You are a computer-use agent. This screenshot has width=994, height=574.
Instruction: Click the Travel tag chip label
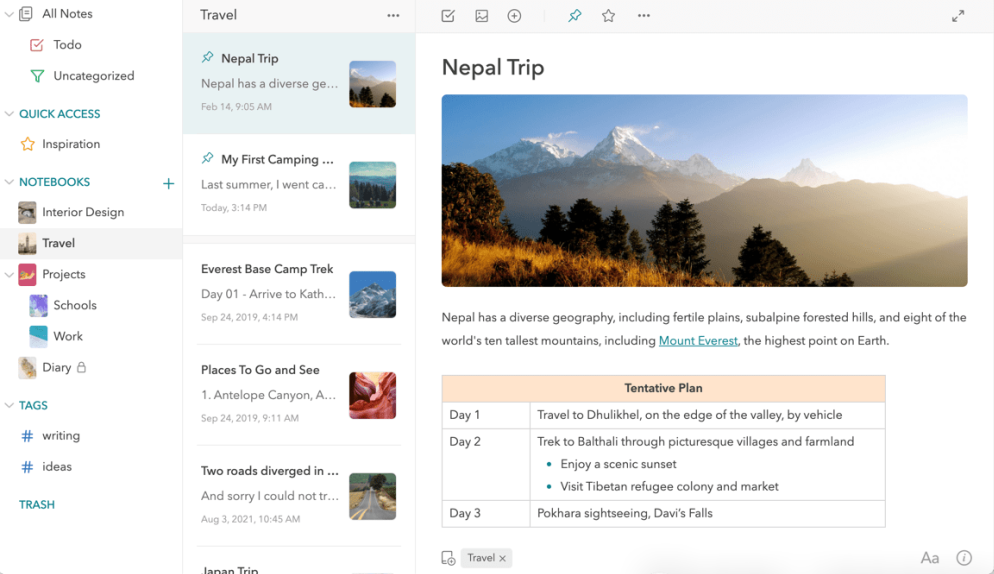[x=481, y=558]
